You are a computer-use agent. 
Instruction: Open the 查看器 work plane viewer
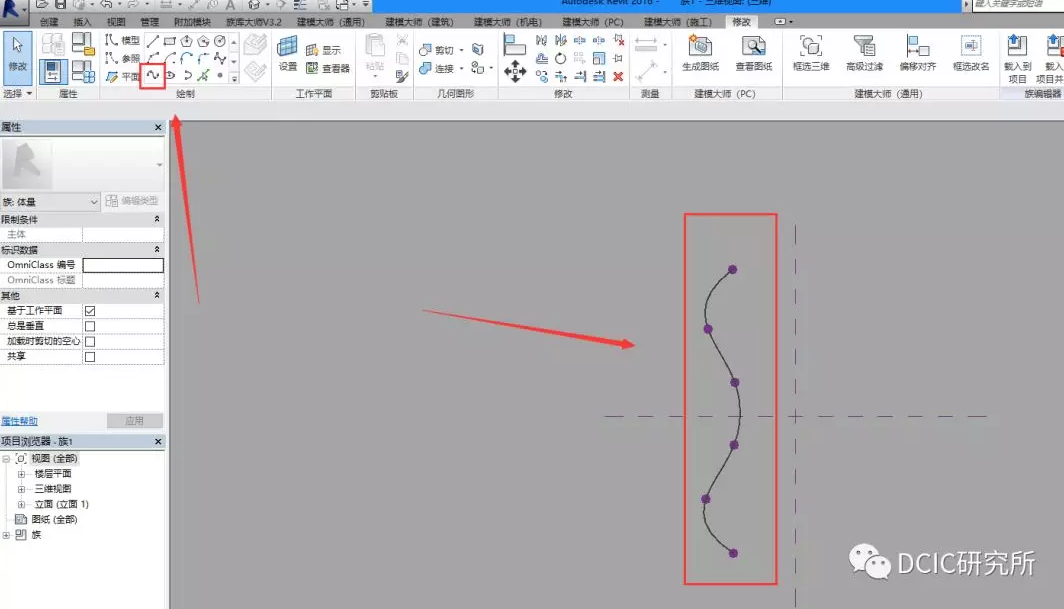[x=327, y=68]
